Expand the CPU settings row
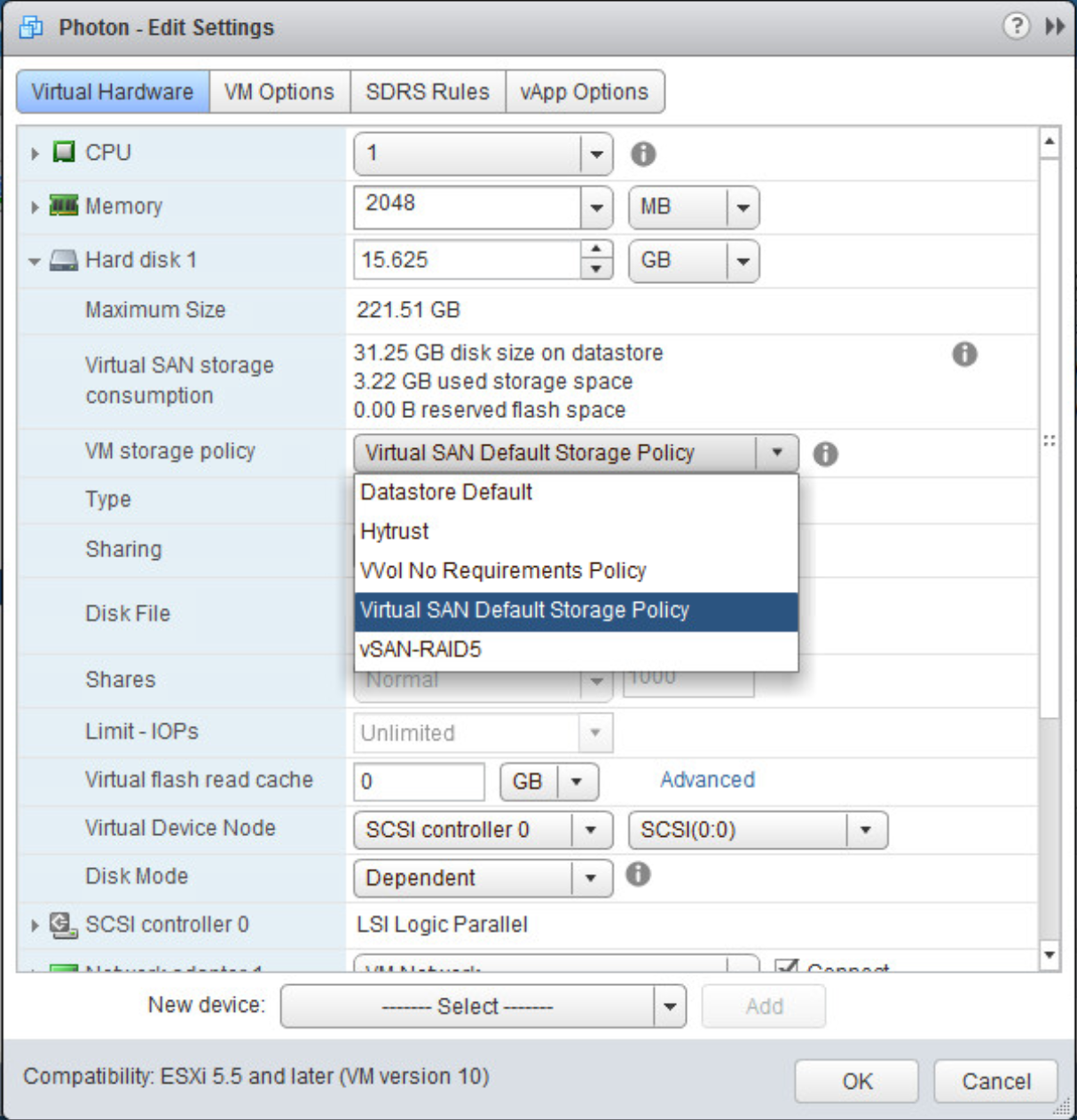Image resolution: width=1077 pixels, height=1120 pixels. click(35, 154)
